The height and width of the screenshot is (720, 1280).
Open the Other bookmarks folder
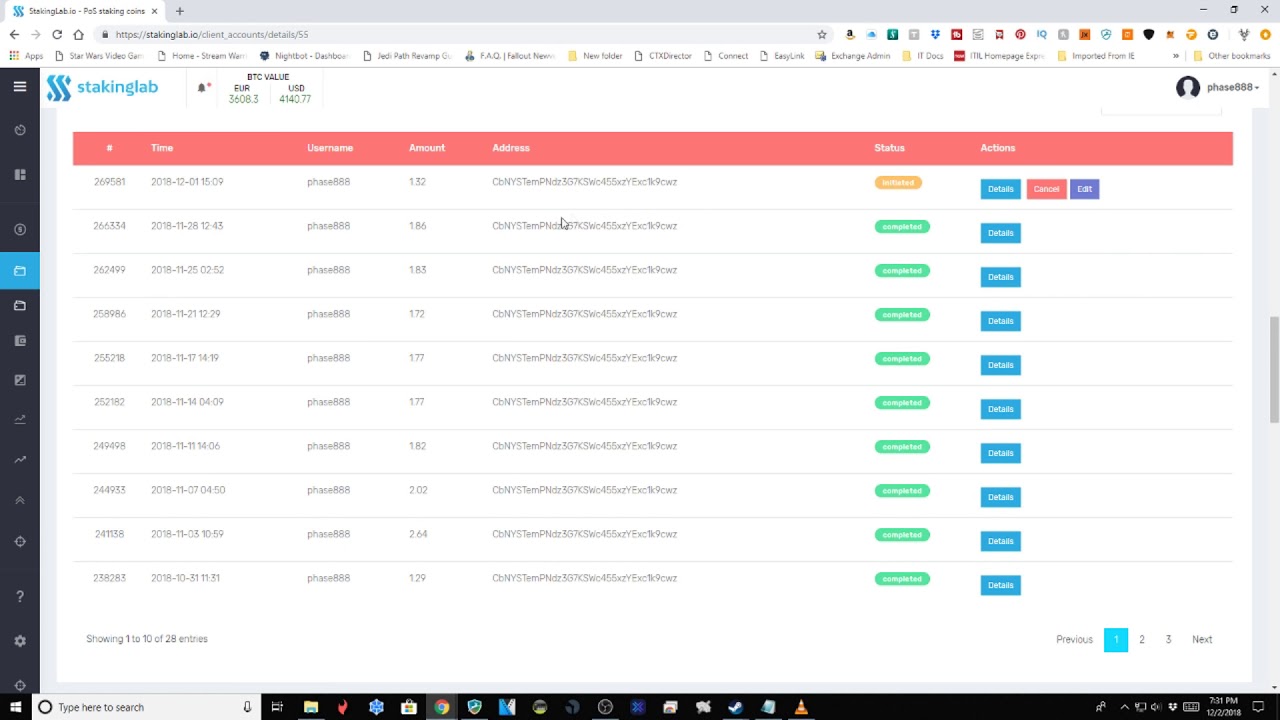click(1232, 56)
